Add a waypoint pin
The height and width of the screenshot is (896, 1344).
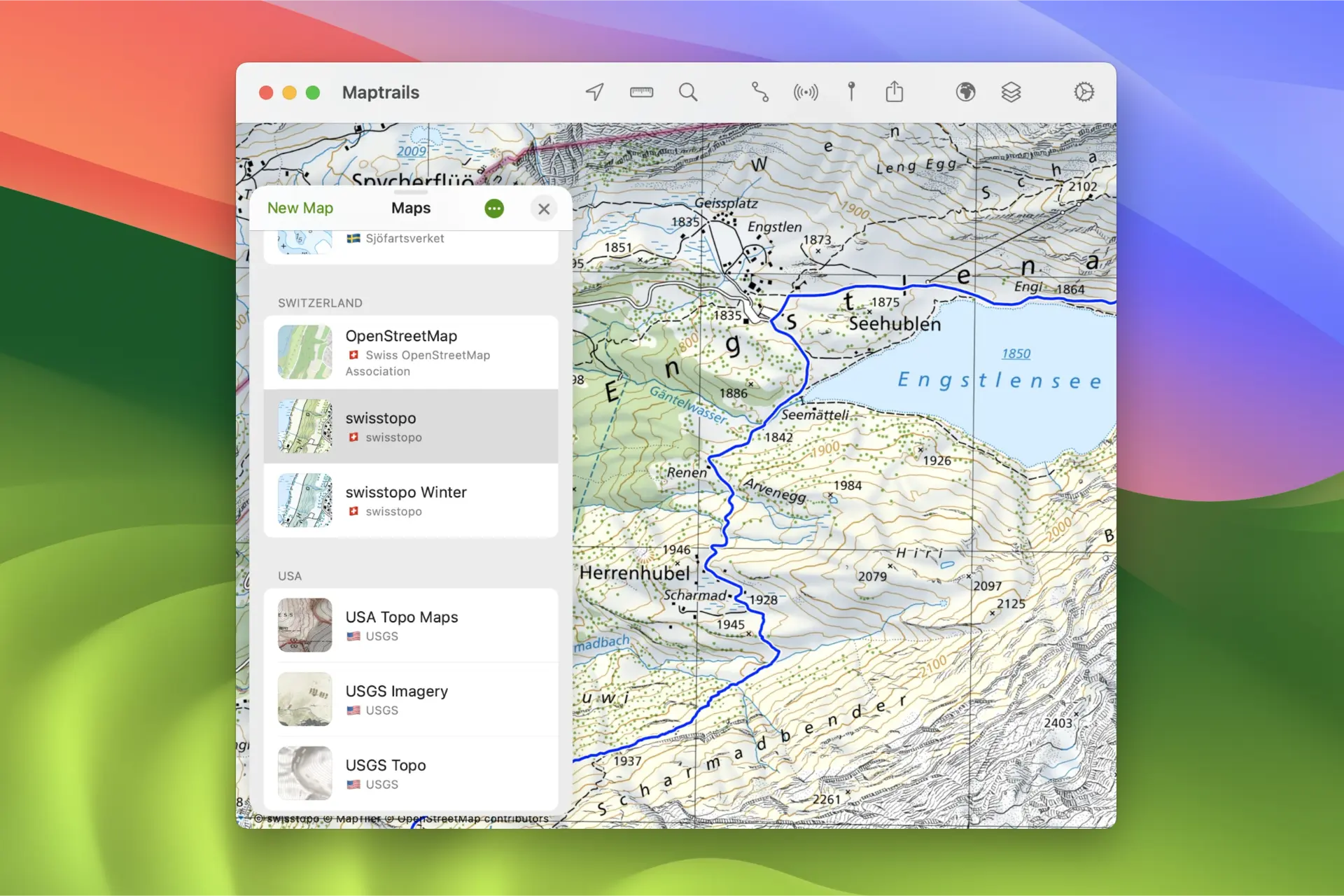point(851,92)
